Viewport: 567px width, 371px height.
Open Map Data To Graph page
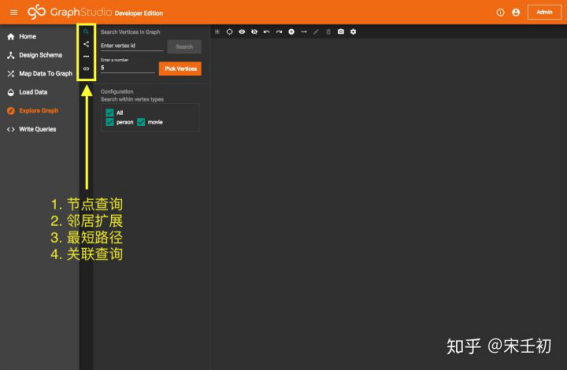40,73
